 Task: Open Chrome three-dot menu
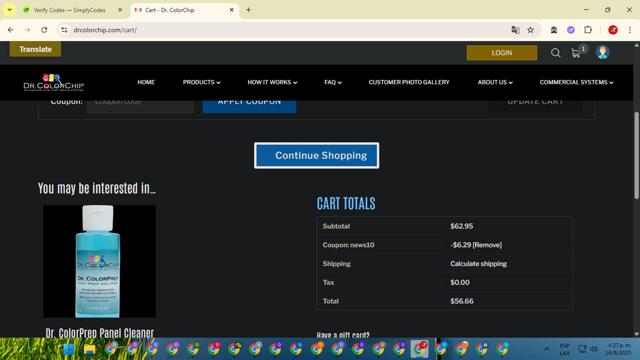pyautogui.click(x=630, y=30)
